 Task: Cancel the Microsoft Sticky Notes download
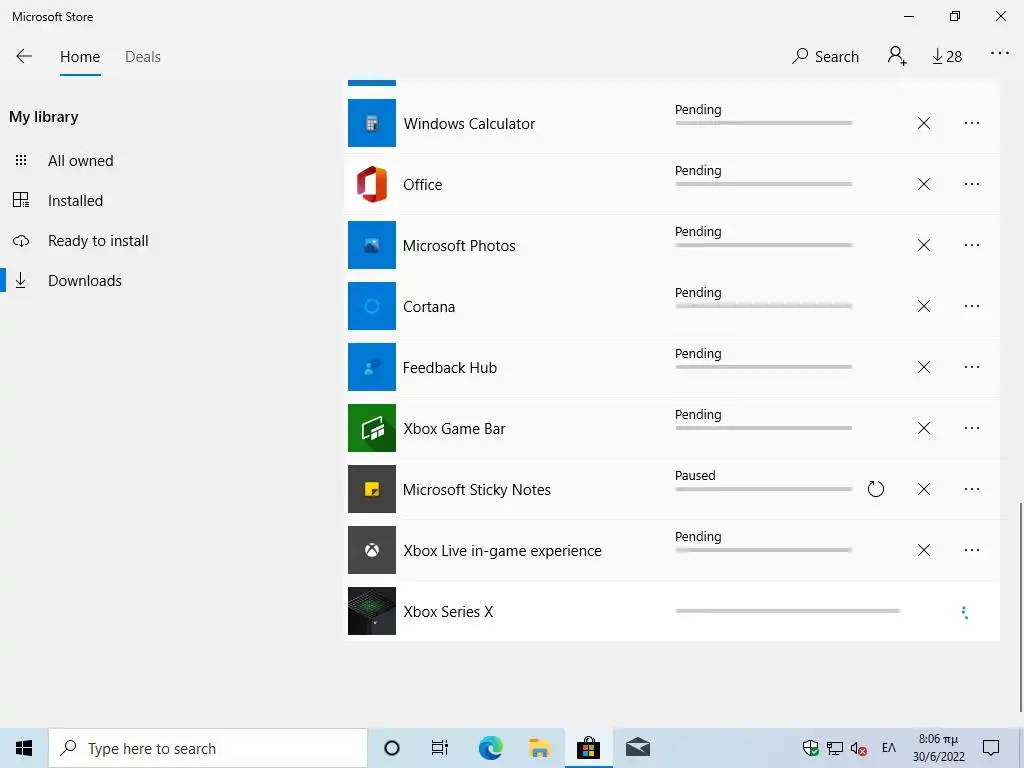(923, 488)
